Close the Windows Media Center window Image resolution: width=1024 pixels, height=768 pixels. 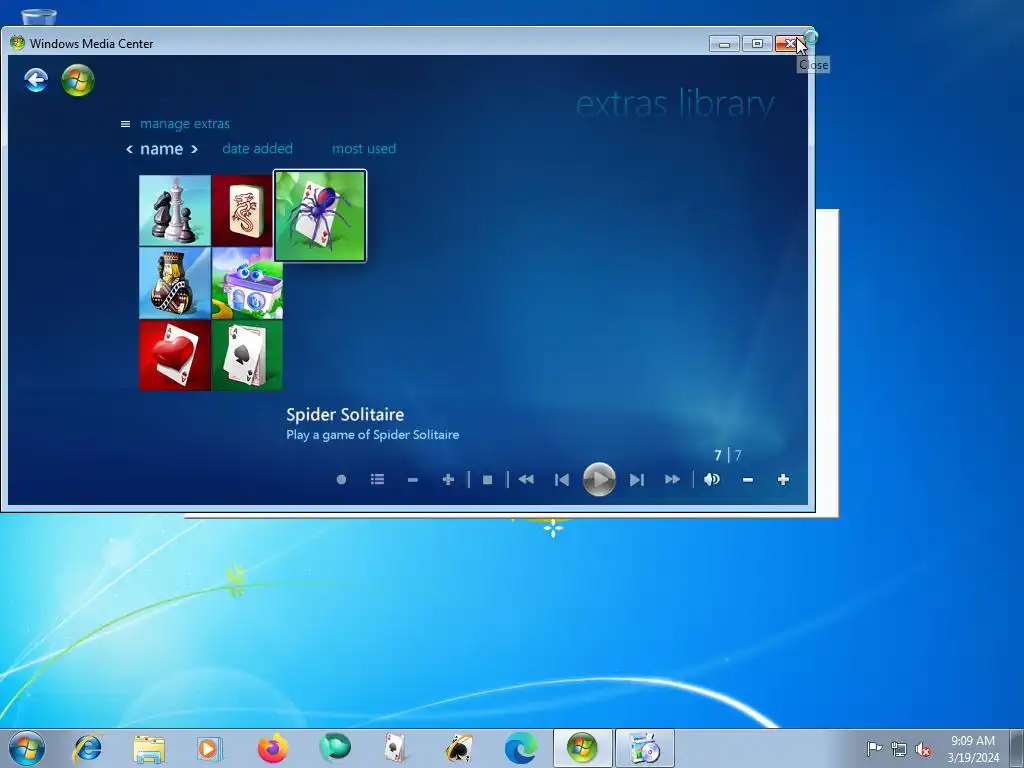pyautogui.click(x=790, y=44)
